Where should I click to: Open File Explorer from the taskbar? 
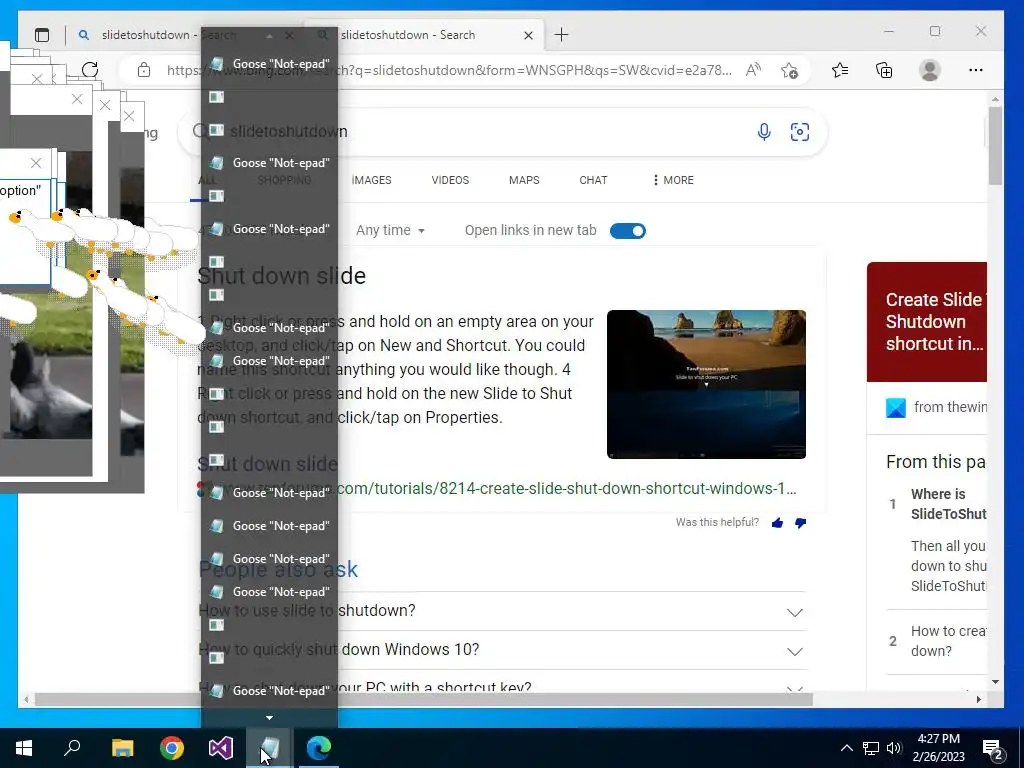(122, 748)
